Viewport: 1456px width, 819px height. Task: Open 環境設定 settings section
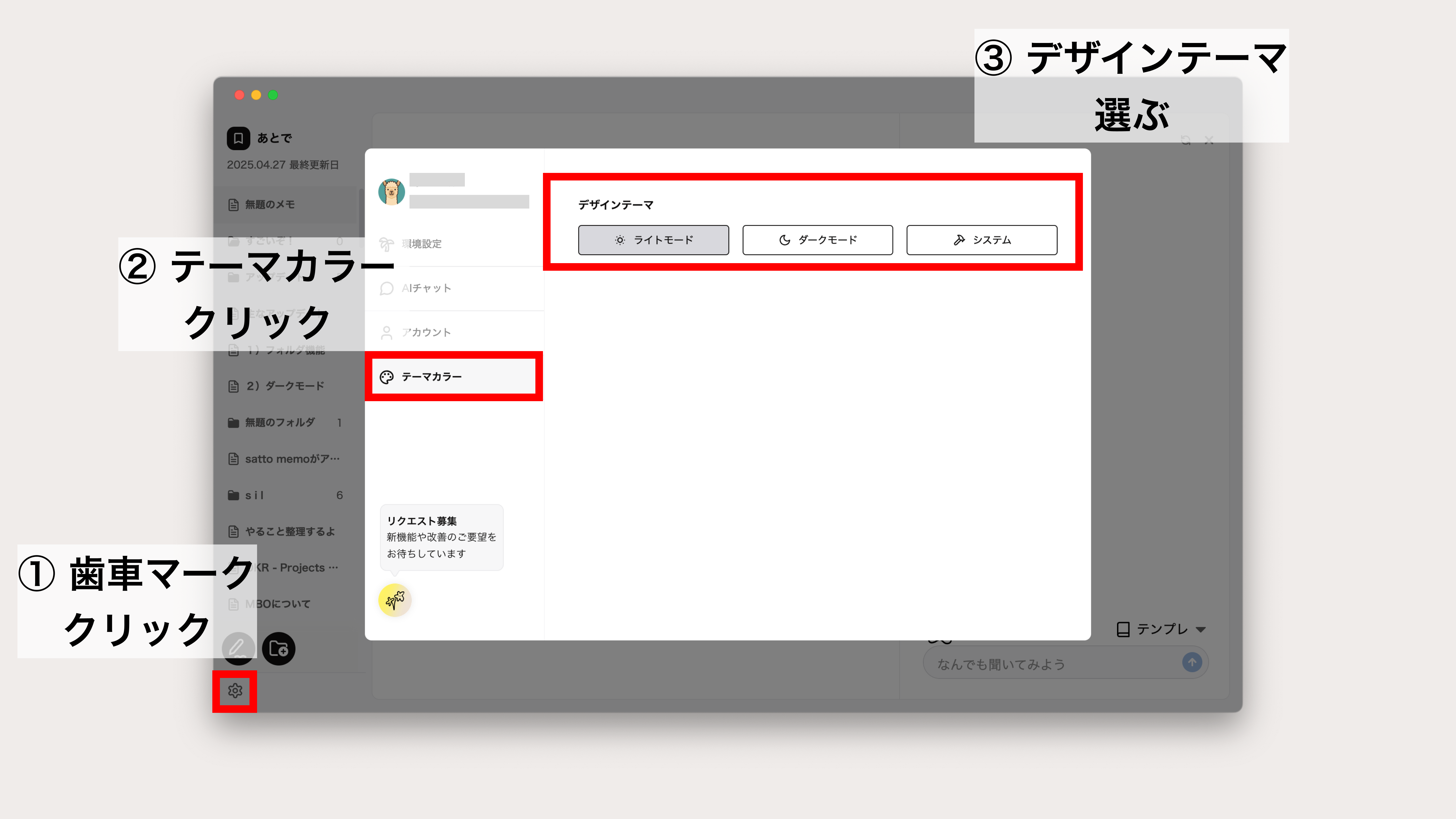pos(454,244)
